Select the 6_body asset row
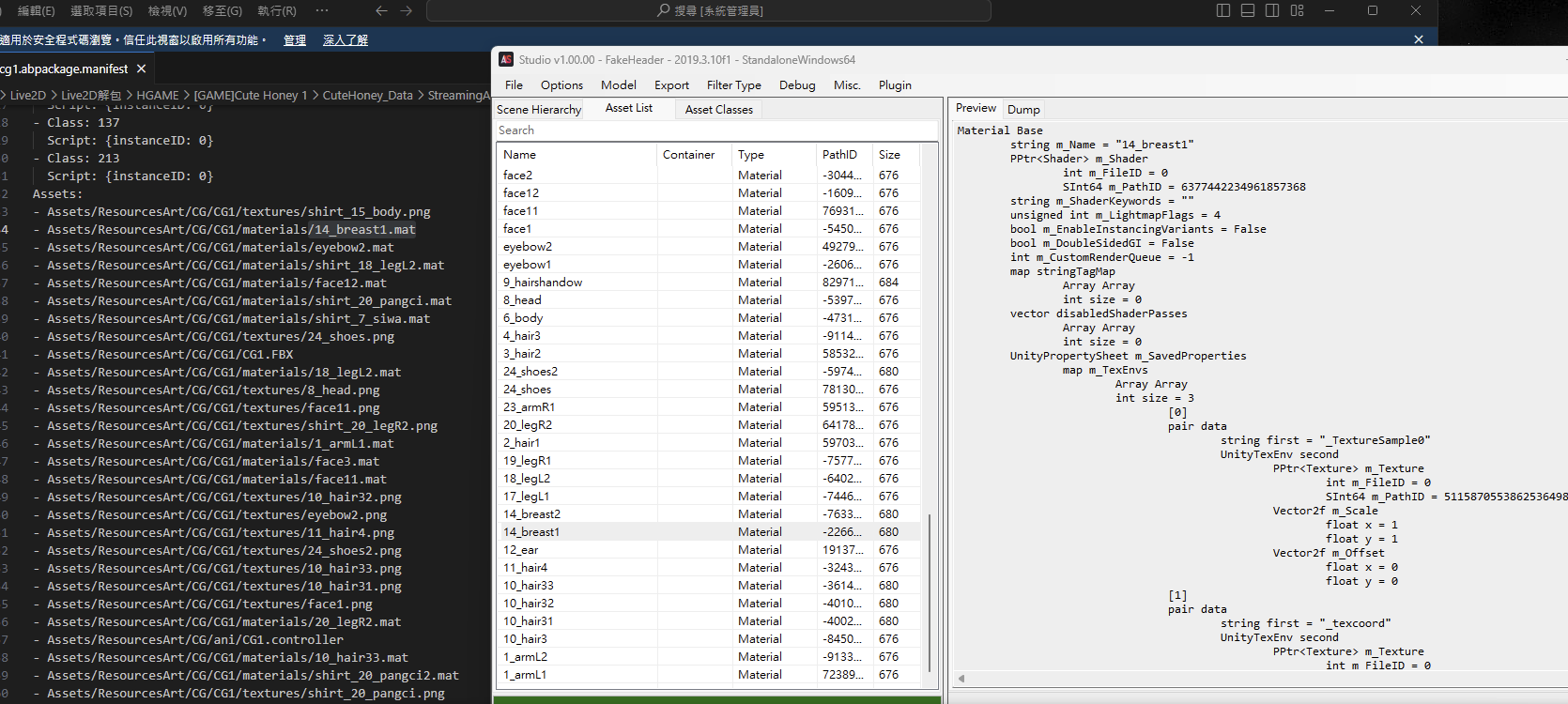The height and width of the screenshot is (704, 1568). [x=709, y=318]
